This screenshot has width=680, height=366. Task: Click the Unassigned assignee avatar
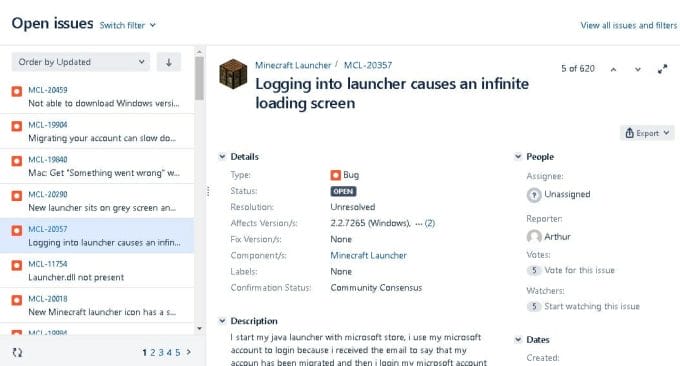pos(534,195)
